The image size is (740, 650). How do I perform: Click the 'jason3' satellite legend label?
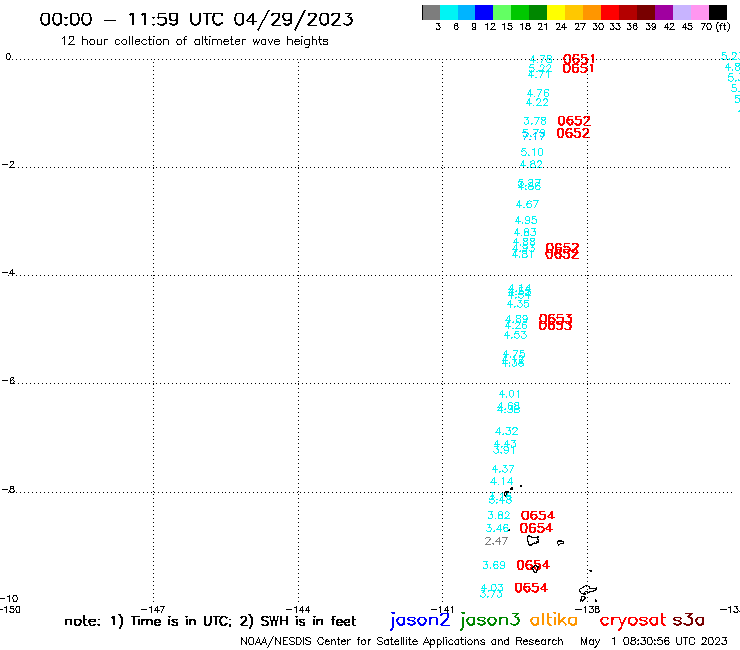[x=490, y=620]
